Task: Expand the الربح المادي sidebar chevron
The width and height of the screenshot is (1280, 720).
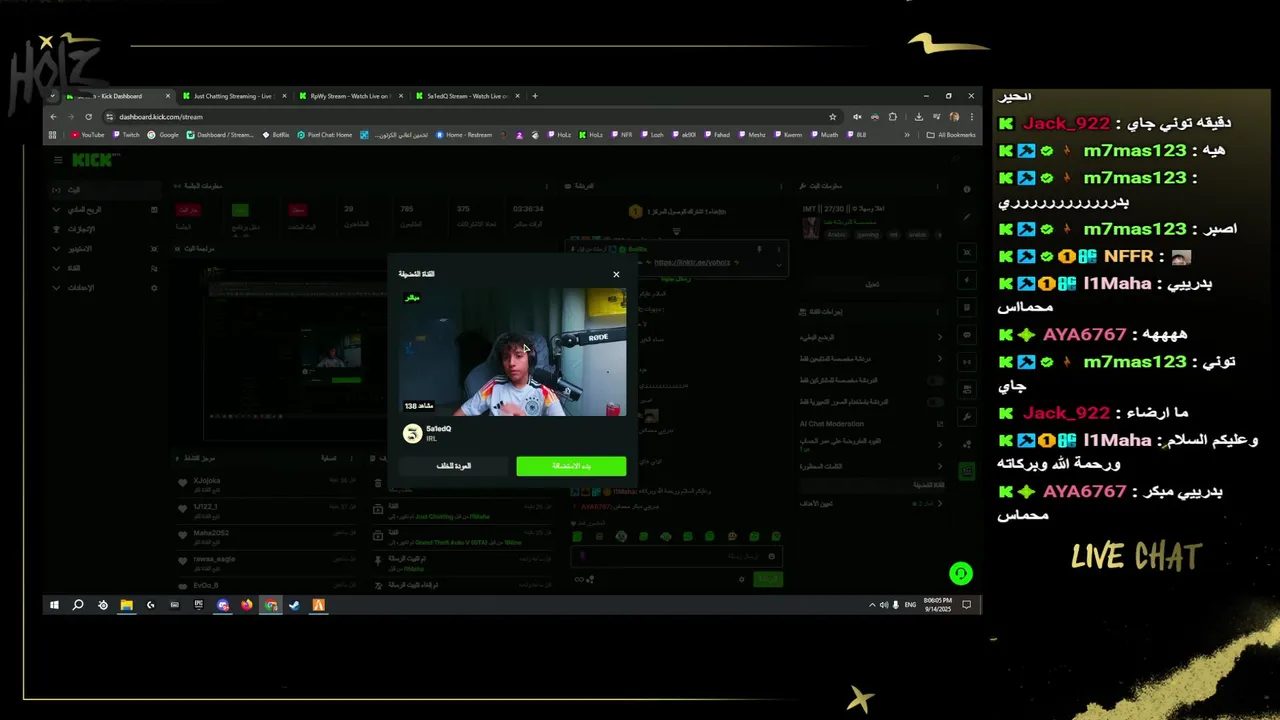Action: (x=55, y=210)
